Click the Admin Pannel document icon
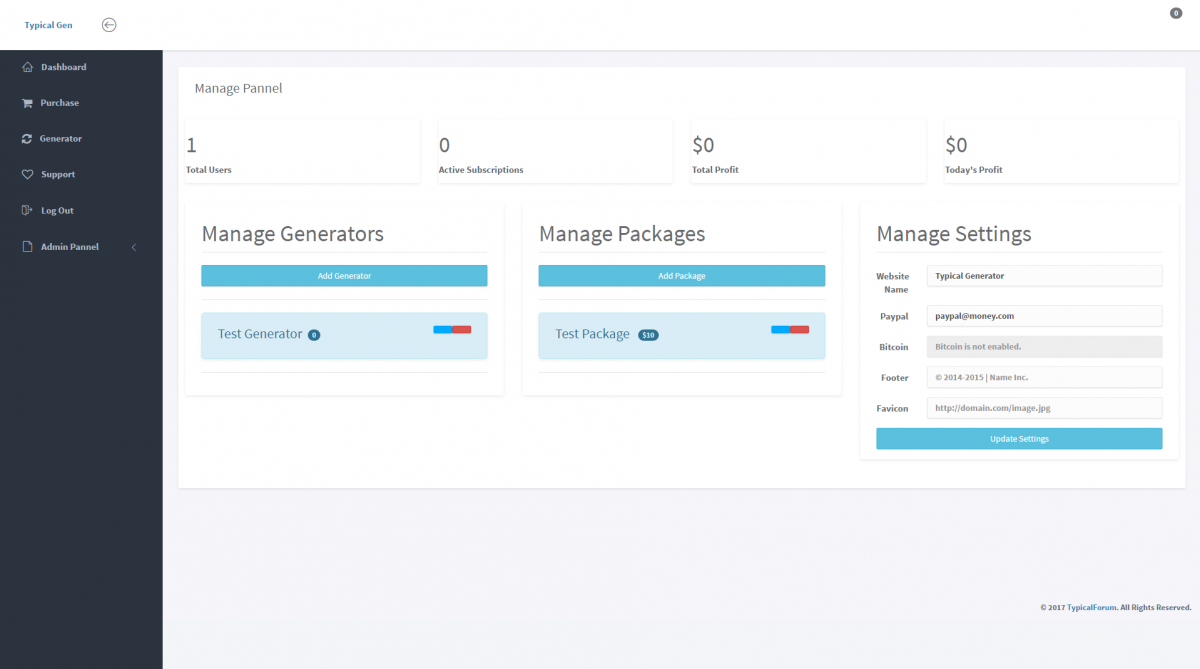The height and width of the screenshot is (669, 1200). [27, 247]
